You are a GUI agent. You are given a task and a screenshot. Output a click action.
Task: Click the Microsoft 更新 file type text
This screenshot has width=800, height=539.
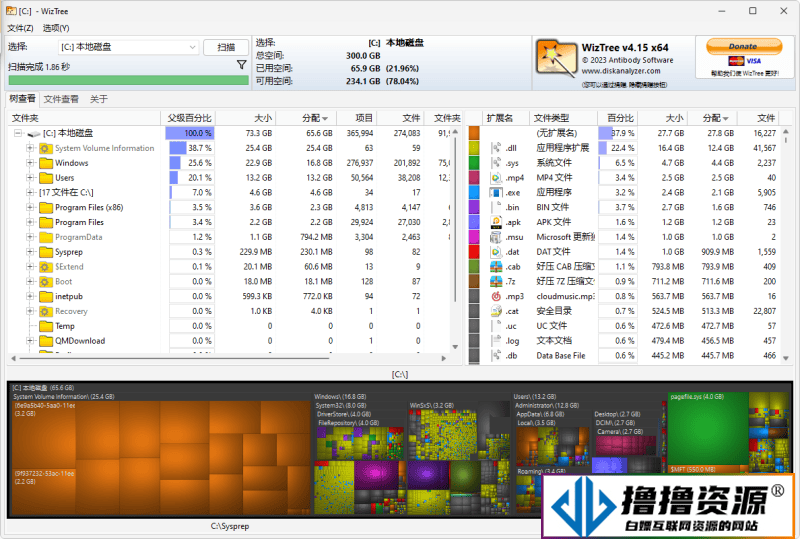tap(566, 237)
